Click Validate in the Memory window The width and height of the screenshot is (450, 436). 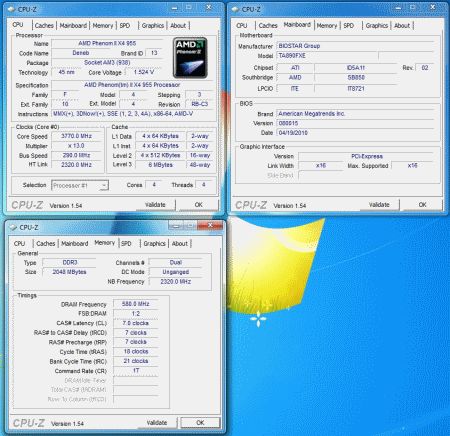pos(157,423)
